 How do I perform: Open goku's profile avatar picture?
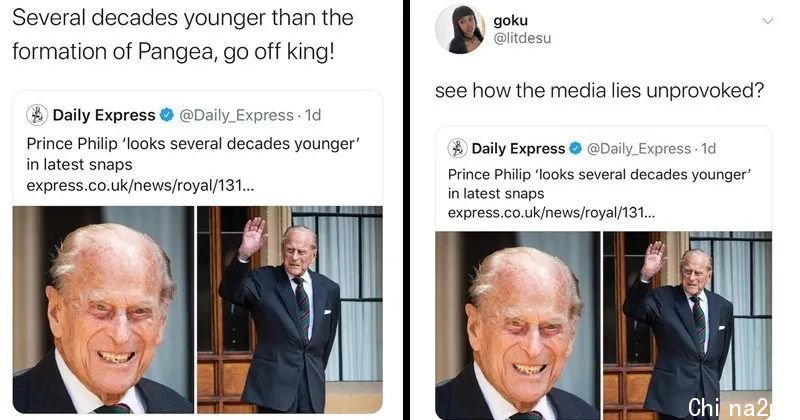pos(460,29)
